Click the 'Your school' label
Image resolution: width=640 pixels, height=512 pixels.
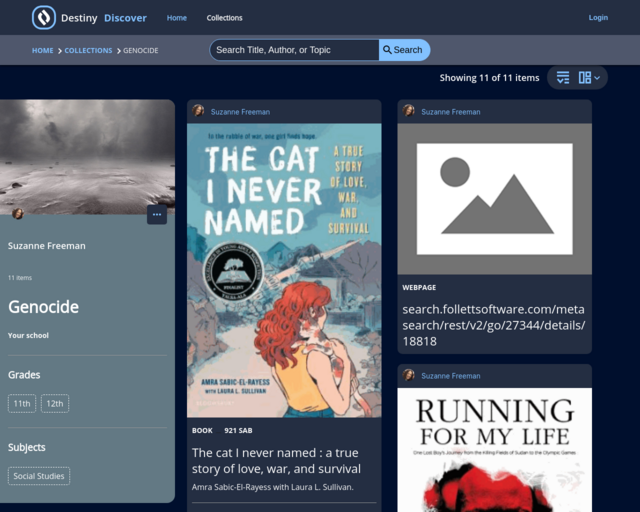28,335
